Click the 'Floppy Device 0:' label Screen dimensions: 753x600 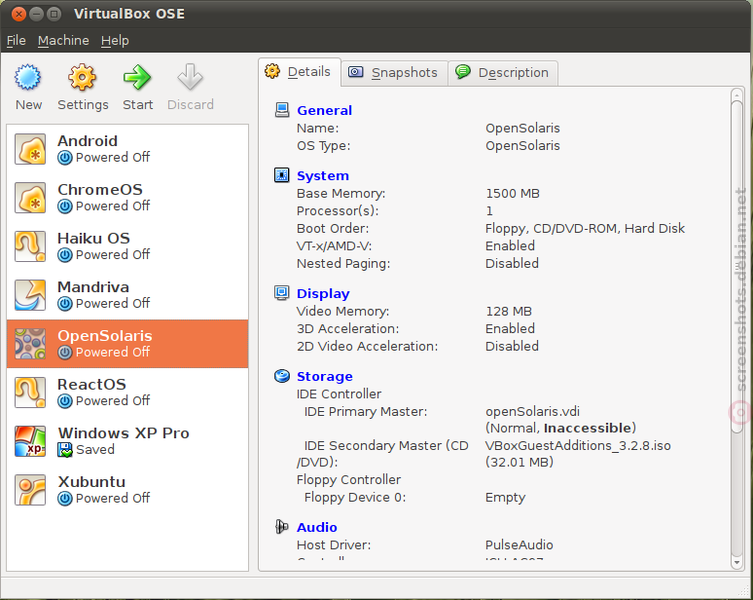[355, 498]
